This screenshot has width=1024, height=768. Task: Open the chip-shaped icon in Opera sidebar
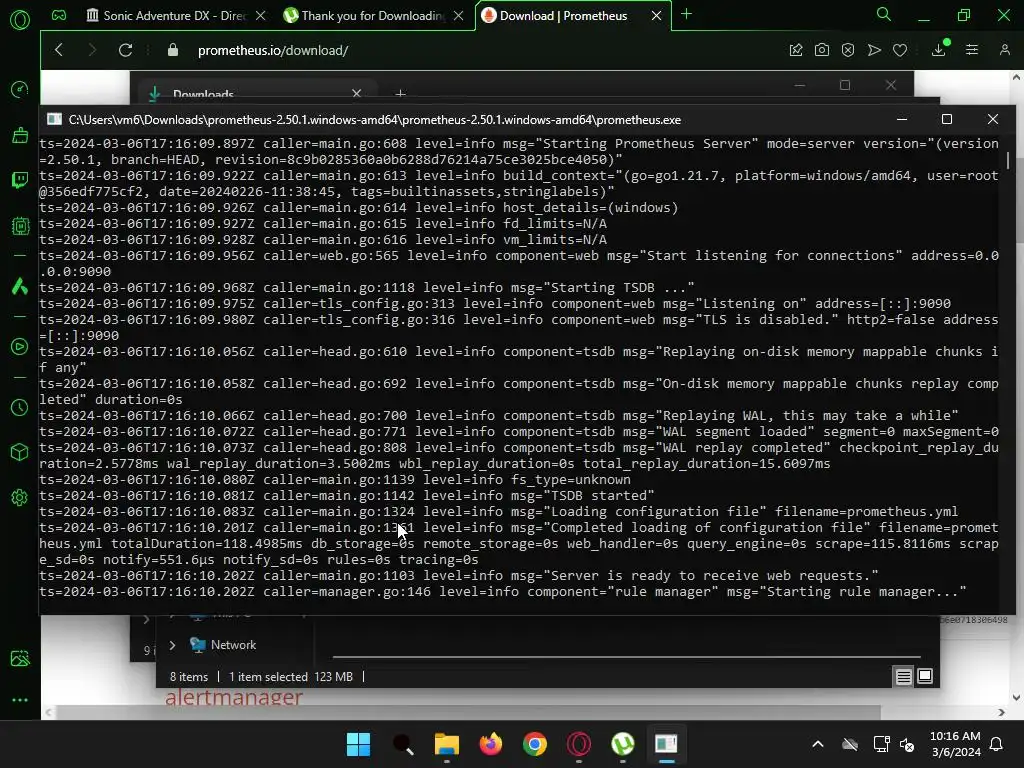[20, 226]
